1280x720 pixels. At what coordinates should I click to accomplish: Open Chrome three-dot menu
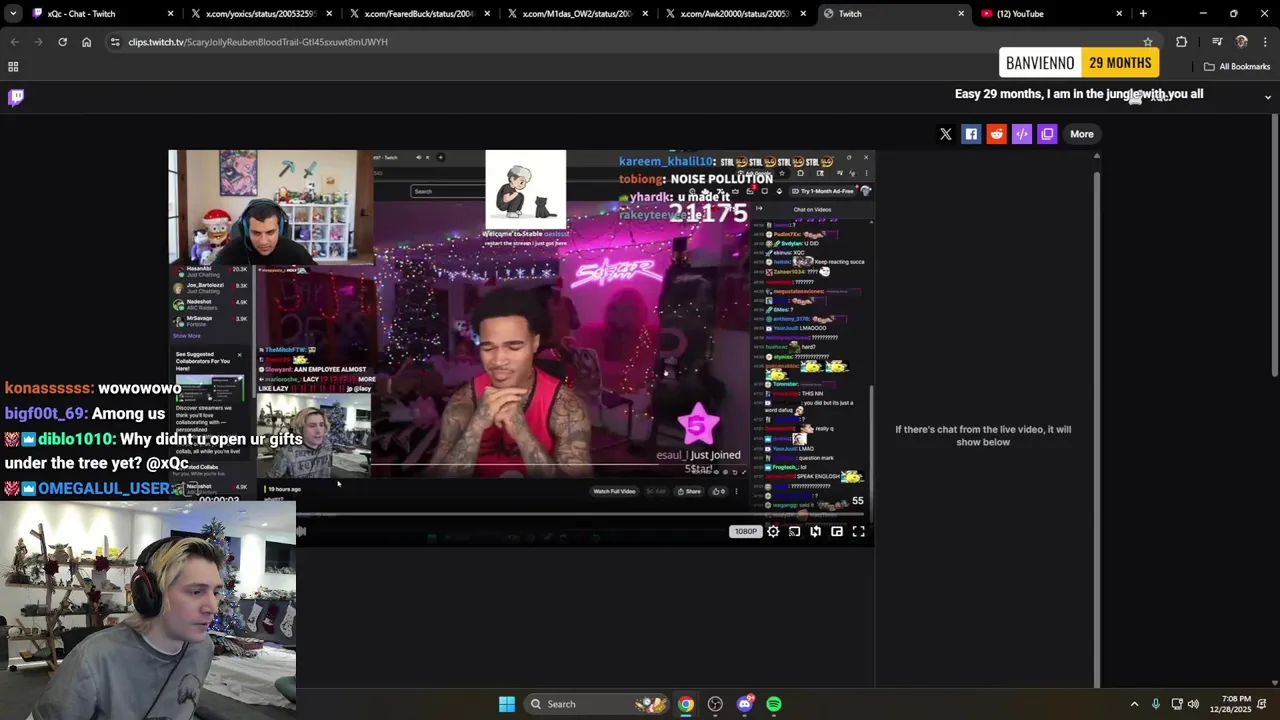[1265, 42]
